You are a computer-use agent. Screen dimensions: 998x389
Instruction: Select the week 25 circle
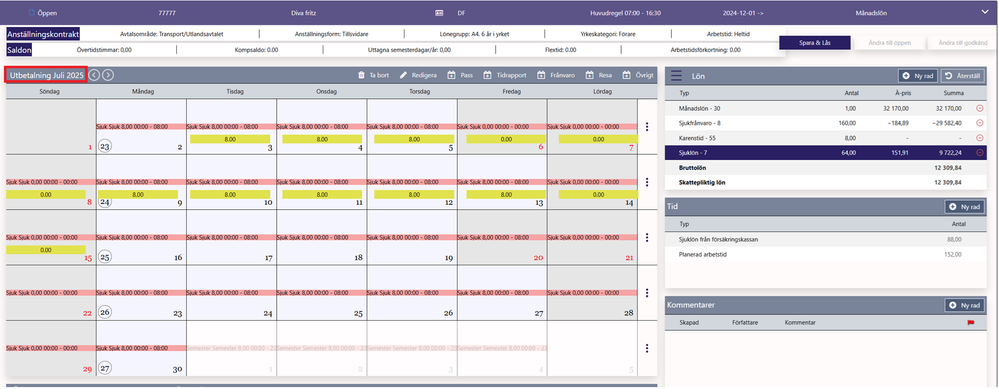click(x=105, y=257)
